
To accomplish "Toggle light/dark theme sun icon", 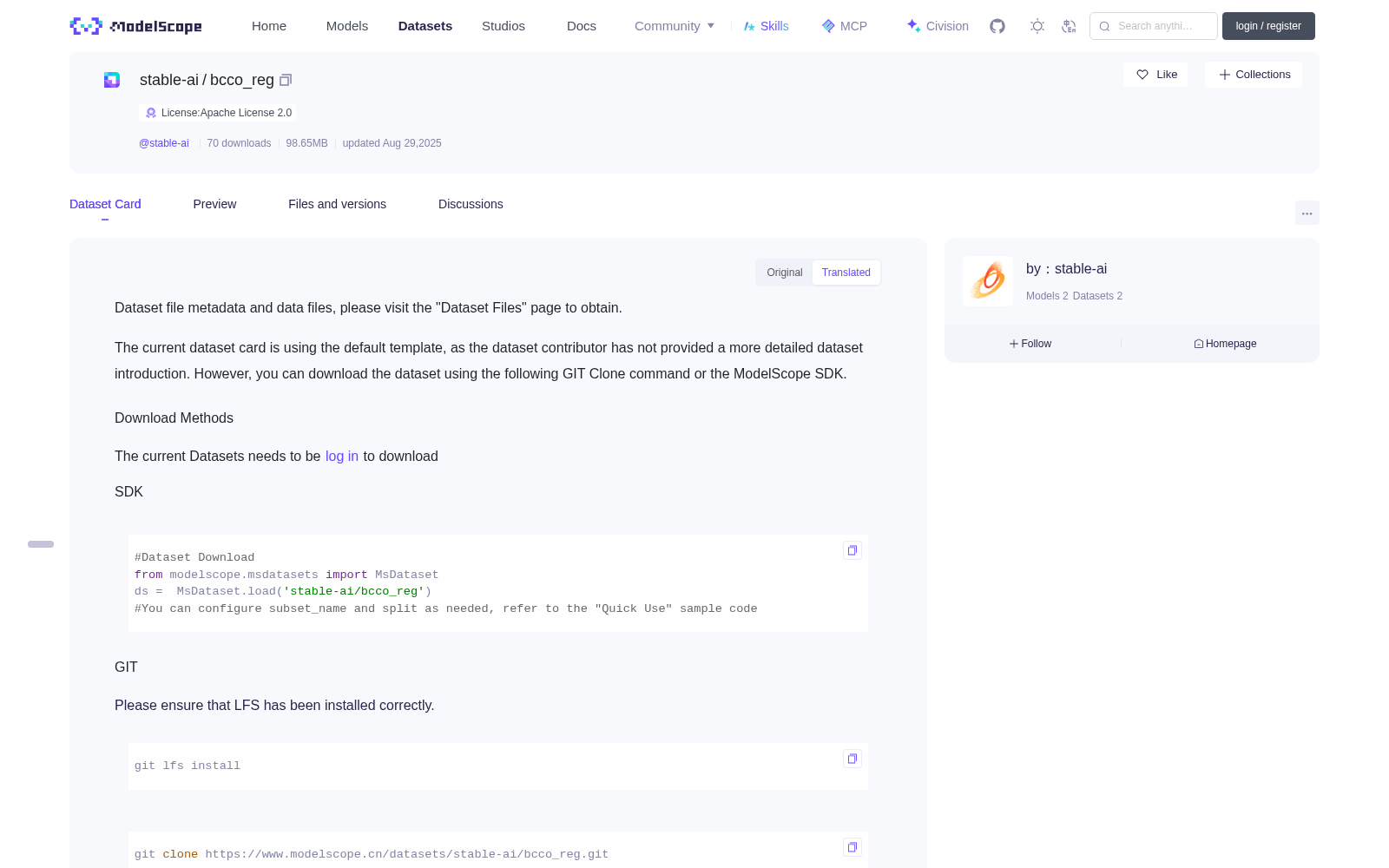I will (1037, 26).
